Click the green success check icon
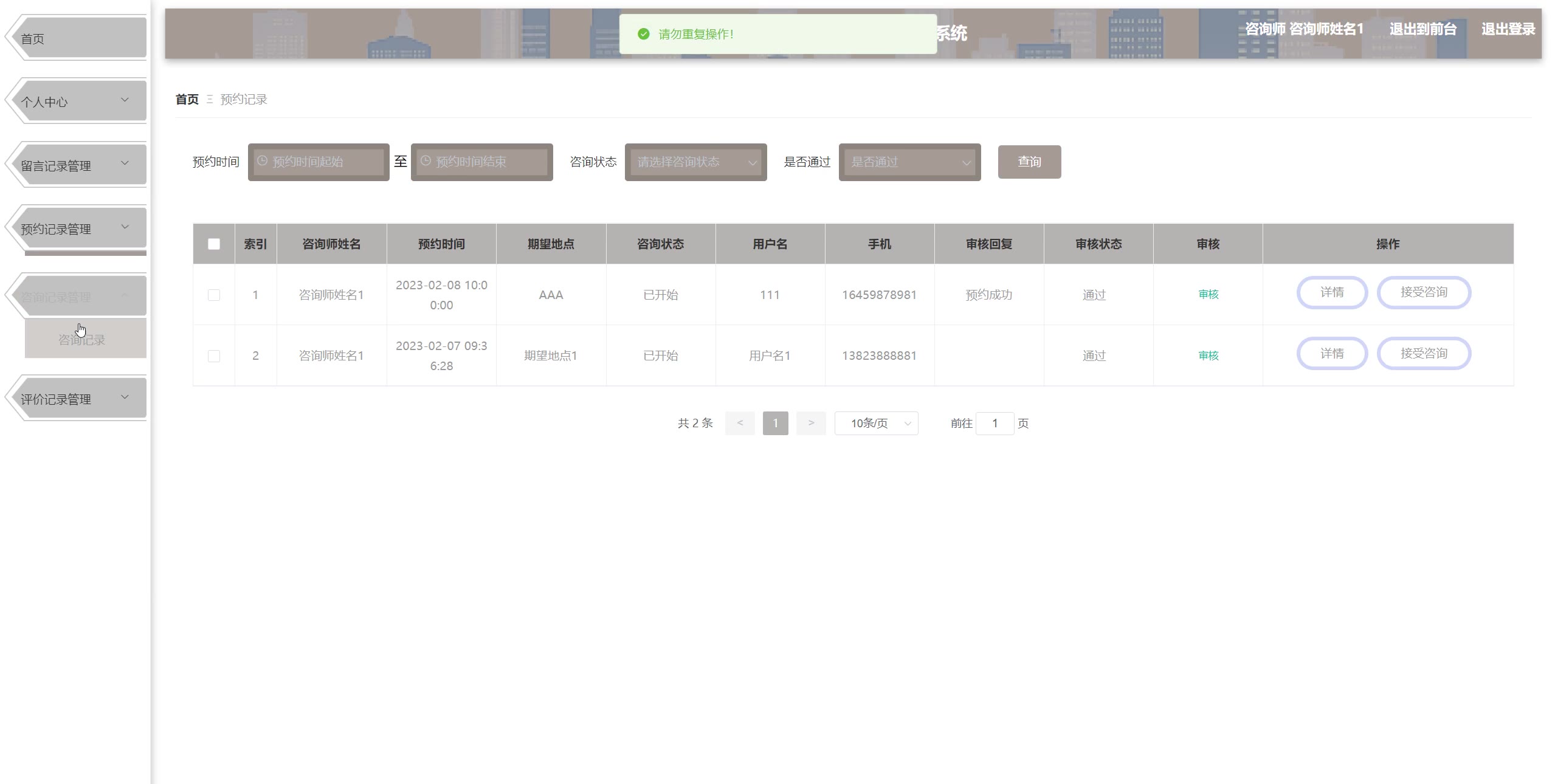 (643, 34)
